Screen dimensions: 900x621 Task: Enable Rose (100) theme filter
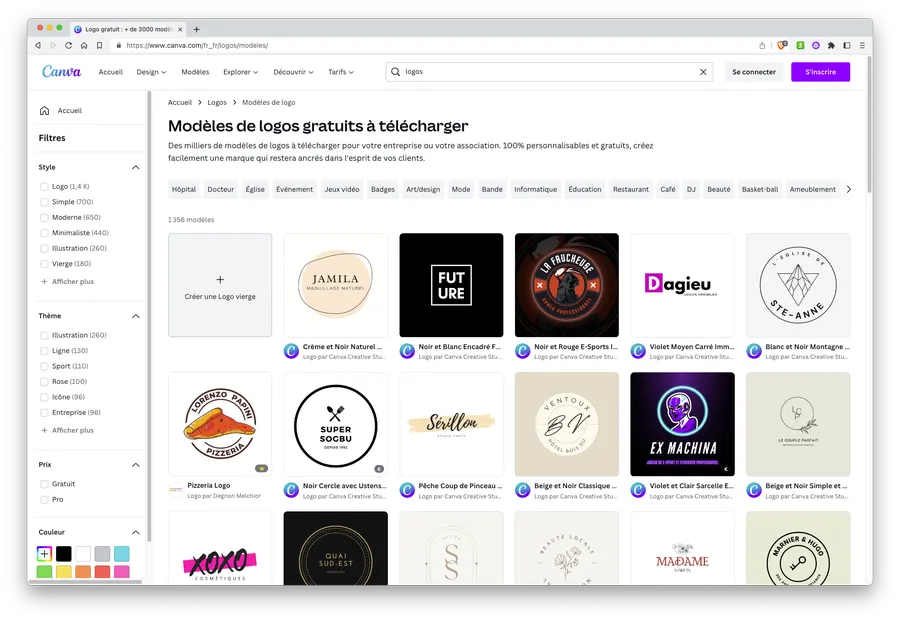pyautogui.click(x=44, y=382)
